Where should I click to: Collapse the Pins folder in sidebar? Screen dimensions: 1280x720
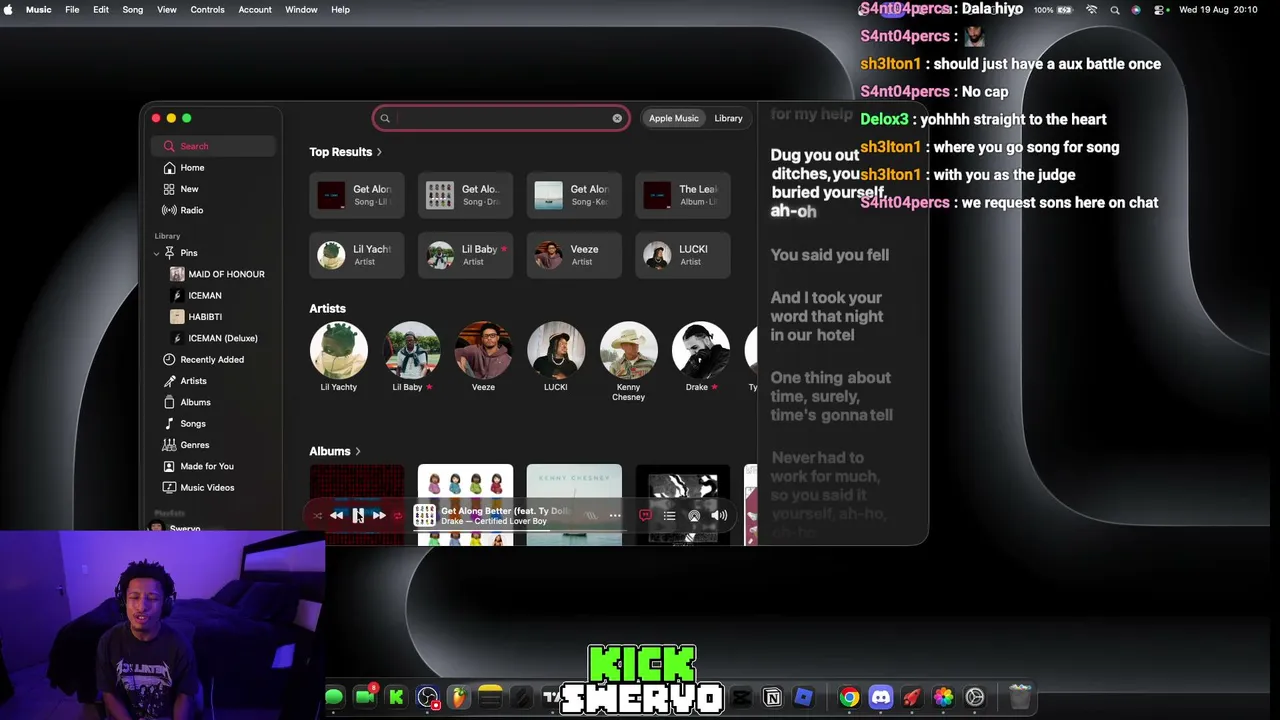point(157,253)
